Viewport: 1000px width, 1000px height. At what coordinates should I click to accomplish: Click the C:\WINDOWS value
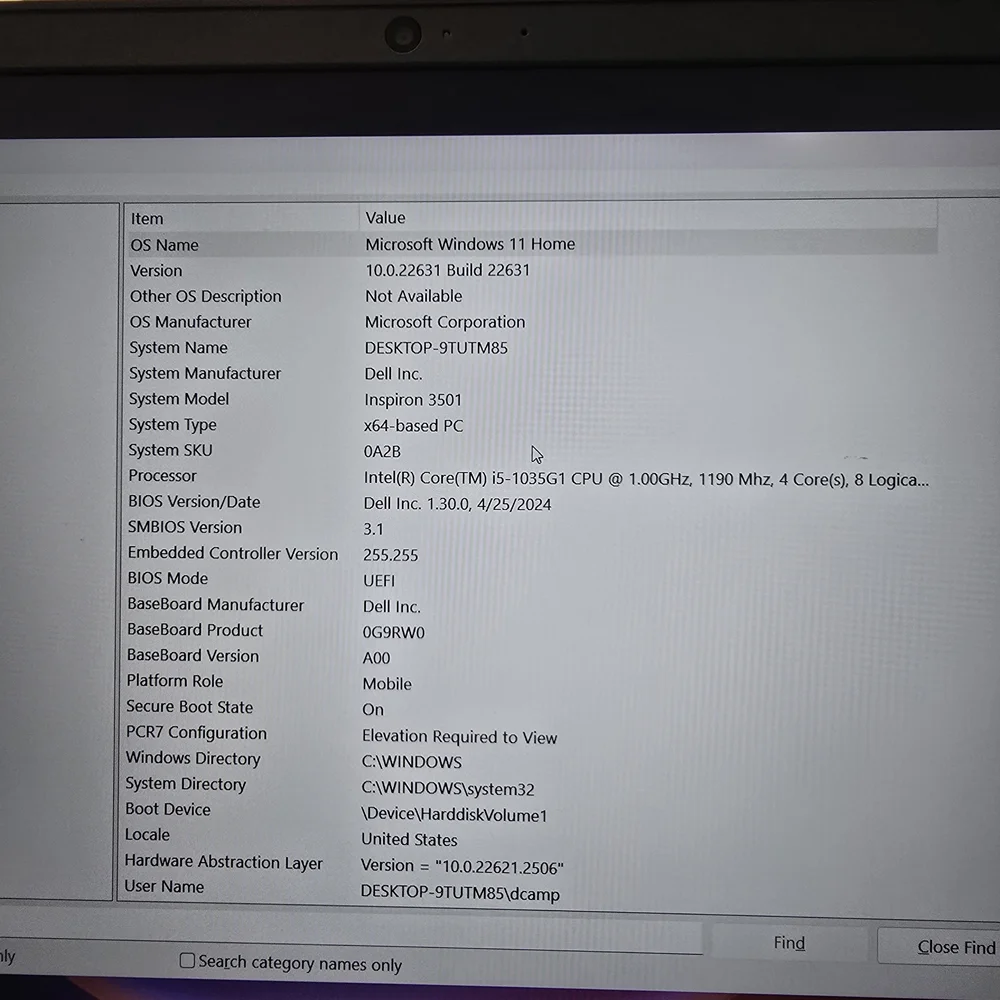(411, 761)
